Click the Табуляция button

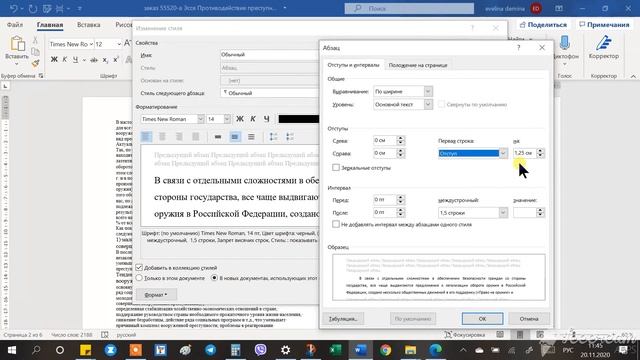pyautogui.click(x=343, y=319)
